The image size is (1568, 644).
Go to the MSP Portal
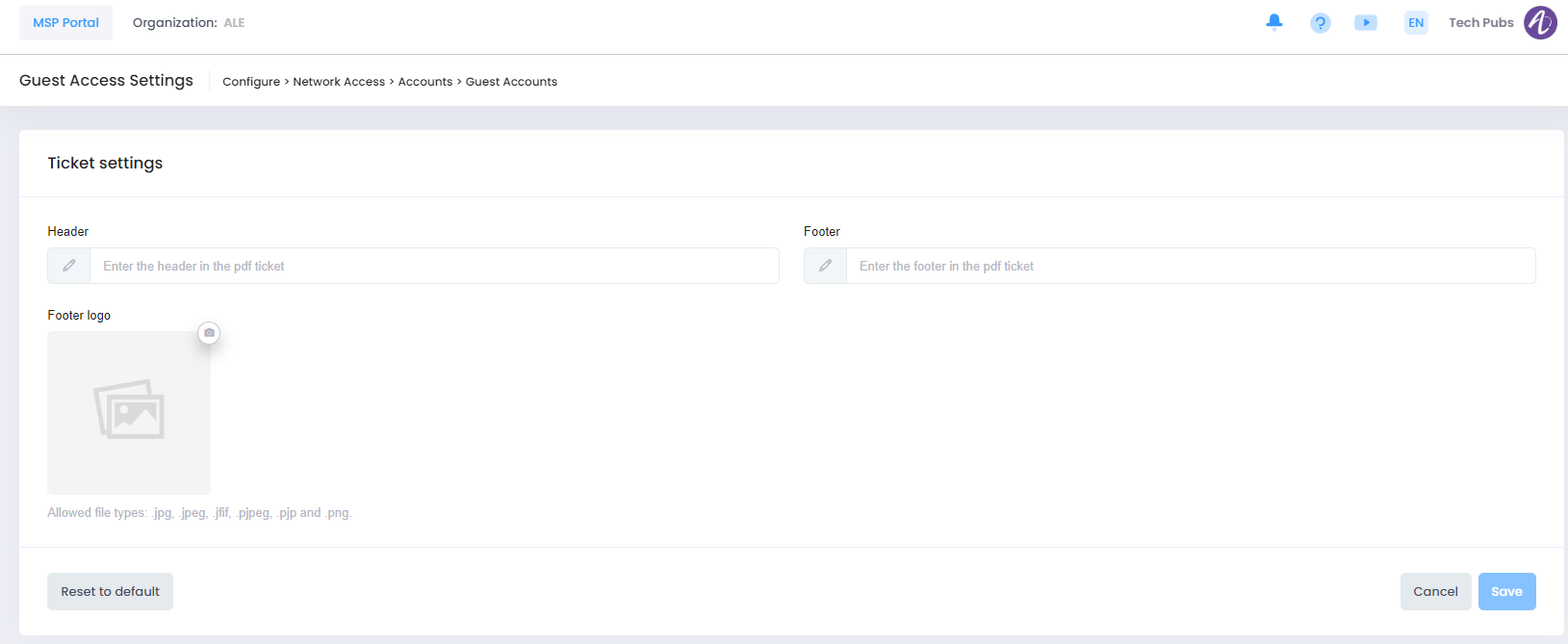click(x=65, y=23)
